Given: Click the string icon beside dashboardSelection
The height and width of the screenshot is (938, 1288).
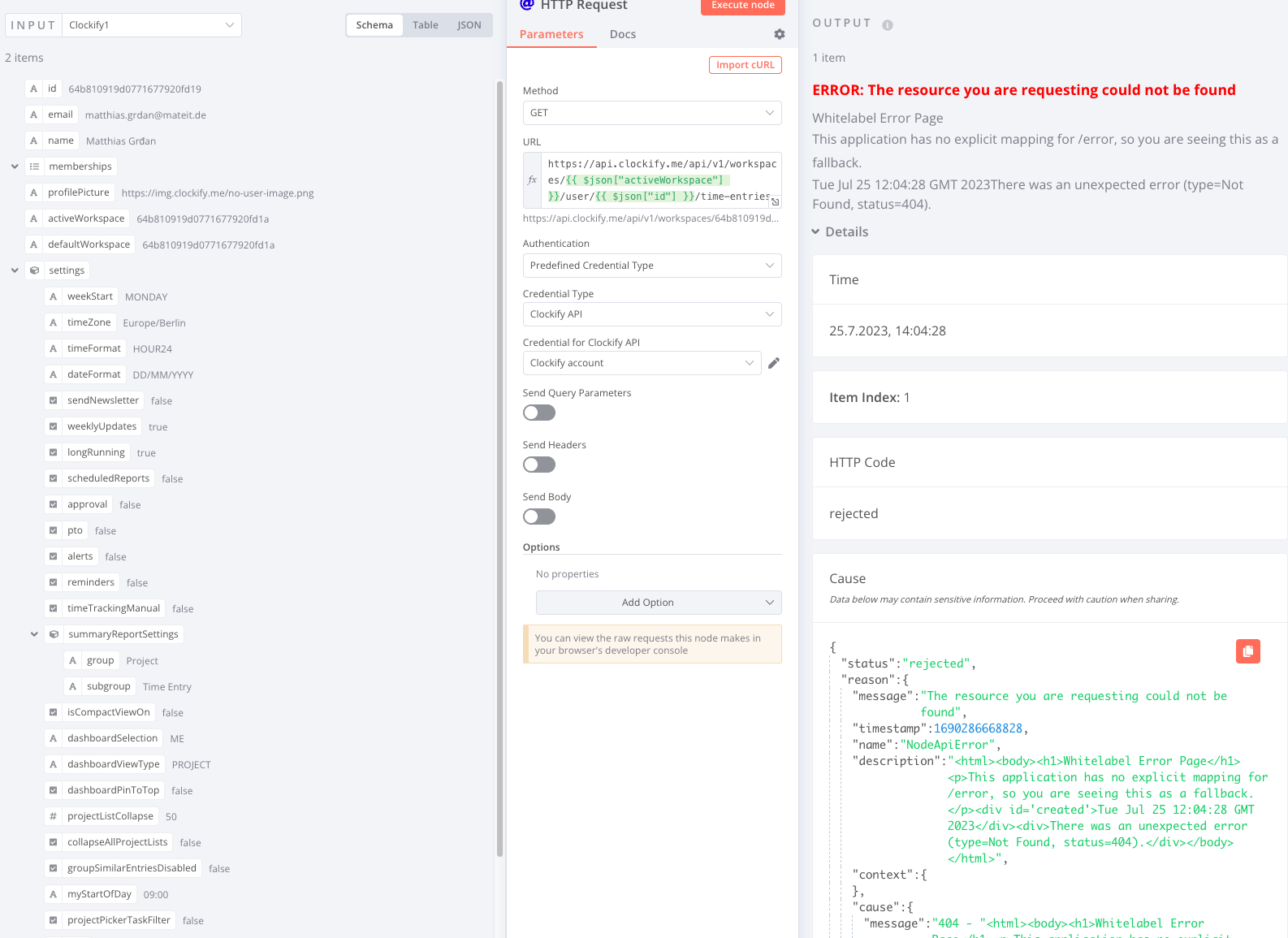Looking at the screenshot, I should pos(54,738).
